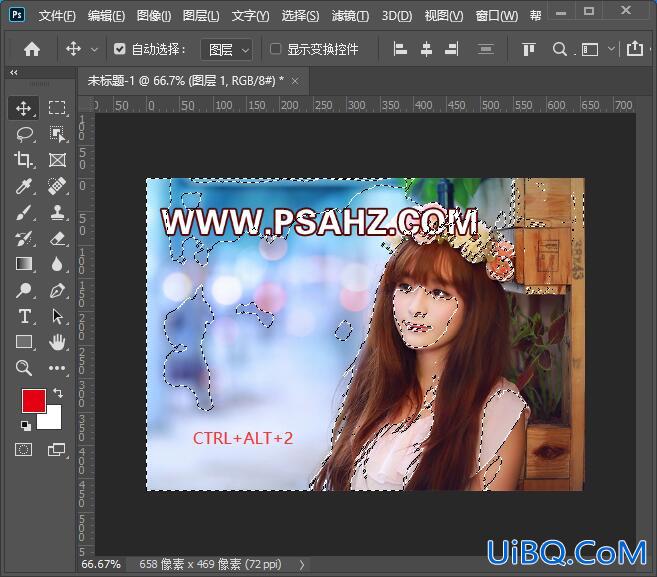
Task: Open the 3D(D) menu
Action: [397, 16]
